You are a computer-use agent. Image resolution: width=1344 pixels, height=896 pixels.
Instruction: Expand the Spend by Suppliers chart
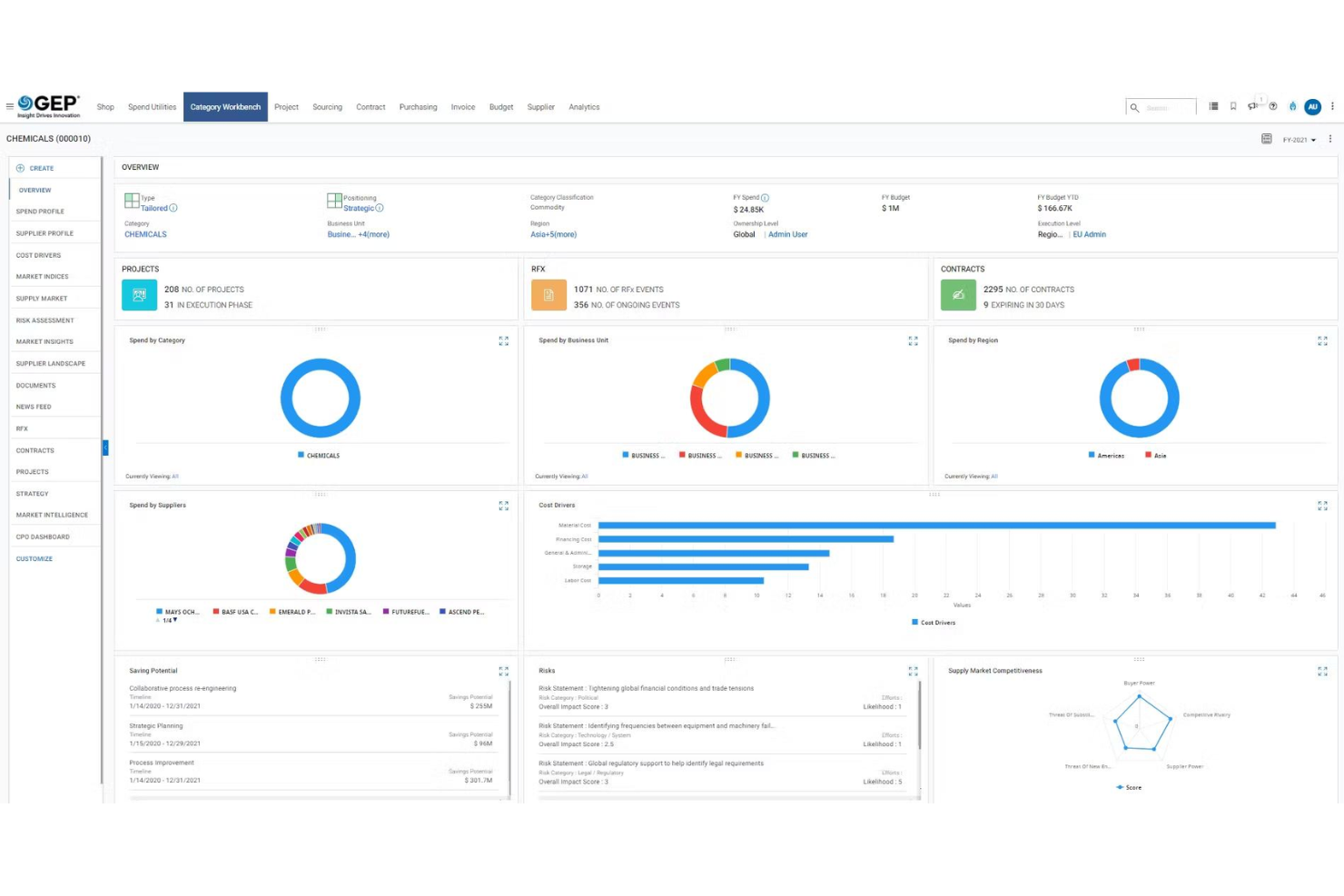pyautogui.click(x=503, y=506)
